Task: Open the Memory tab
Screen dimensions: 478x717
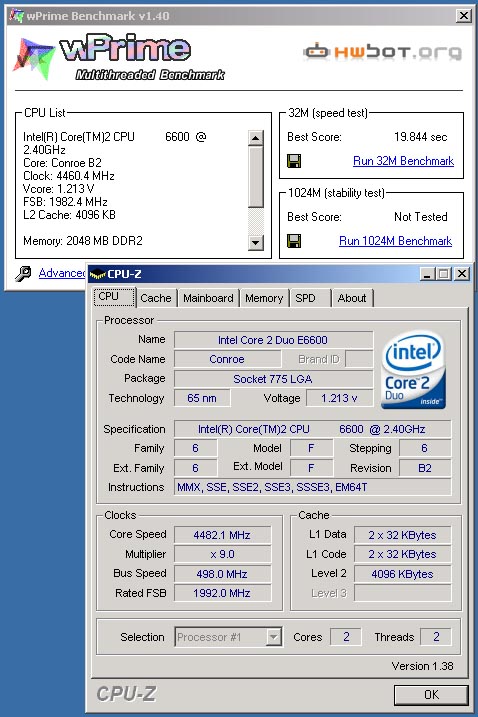Action: pyautogui.click(x=264, y=298)
